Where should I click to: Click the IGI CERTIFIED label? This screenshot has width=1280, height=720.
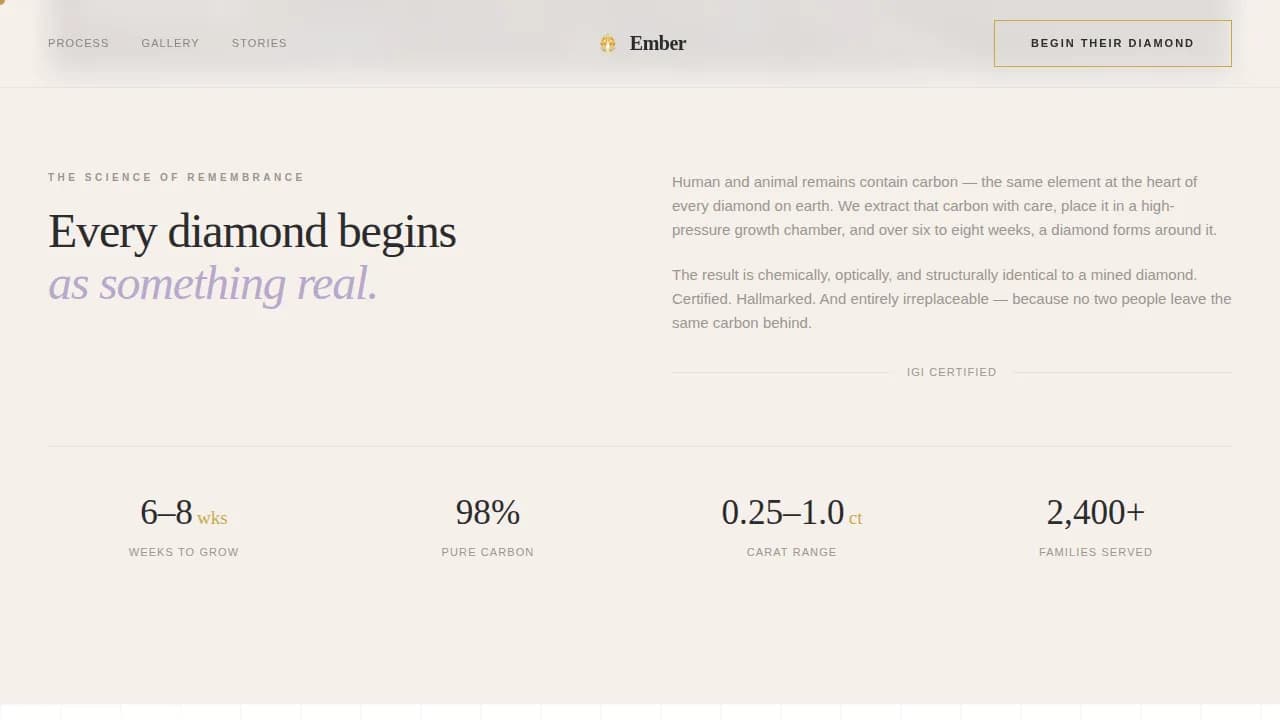pos(951,371)
